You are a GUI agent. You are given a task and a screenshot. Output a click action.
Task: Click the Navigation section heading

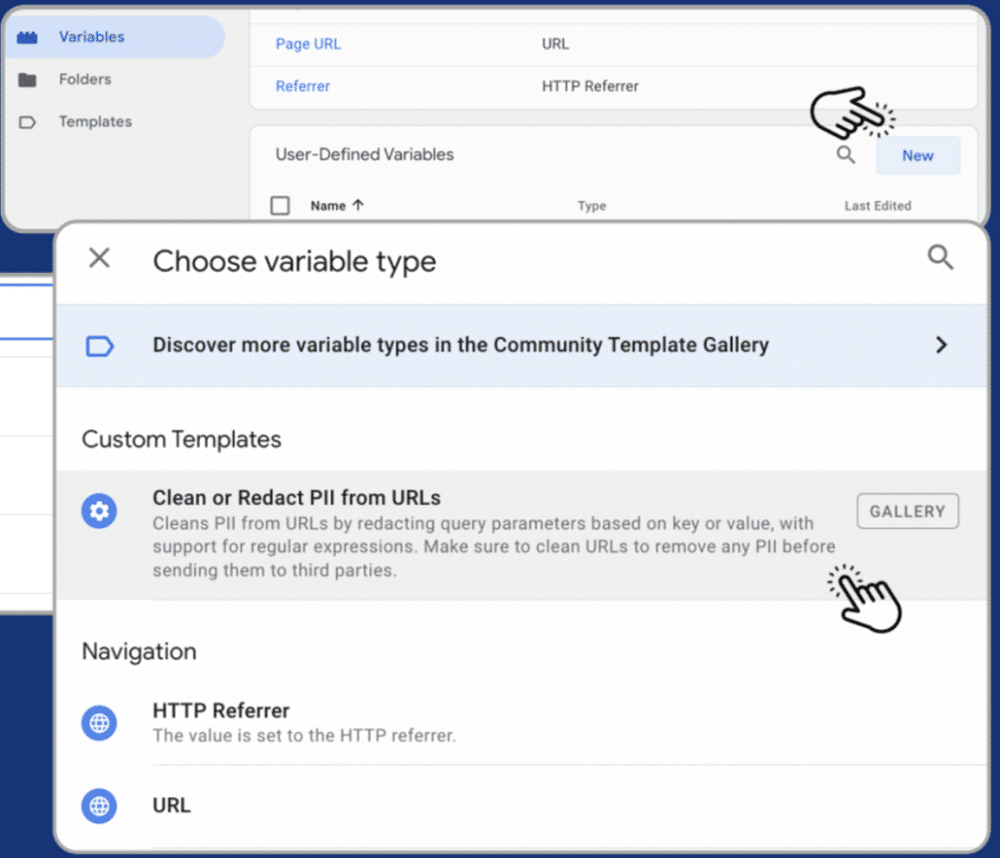(139, 651)
